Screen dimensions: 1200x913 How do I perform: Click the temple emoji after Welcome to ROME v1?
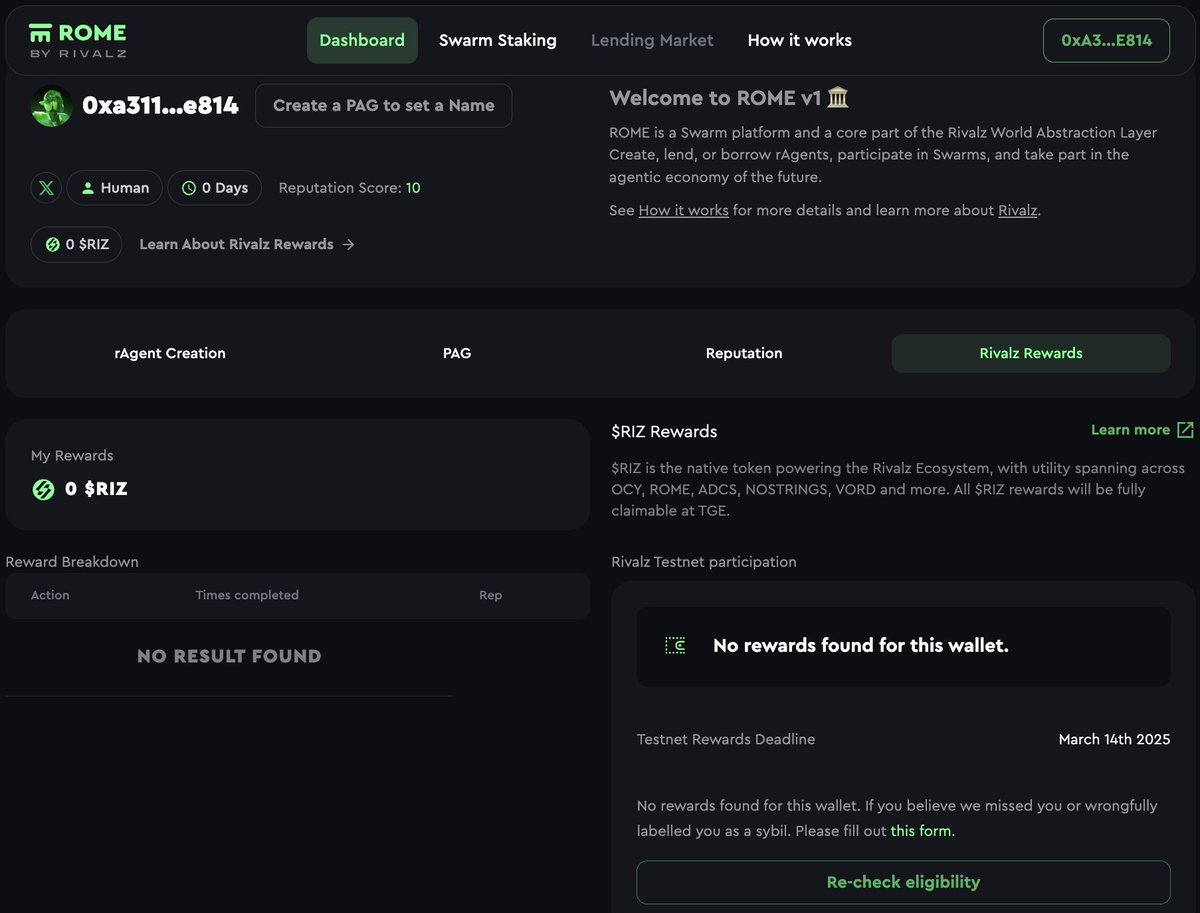pos(839,98)
